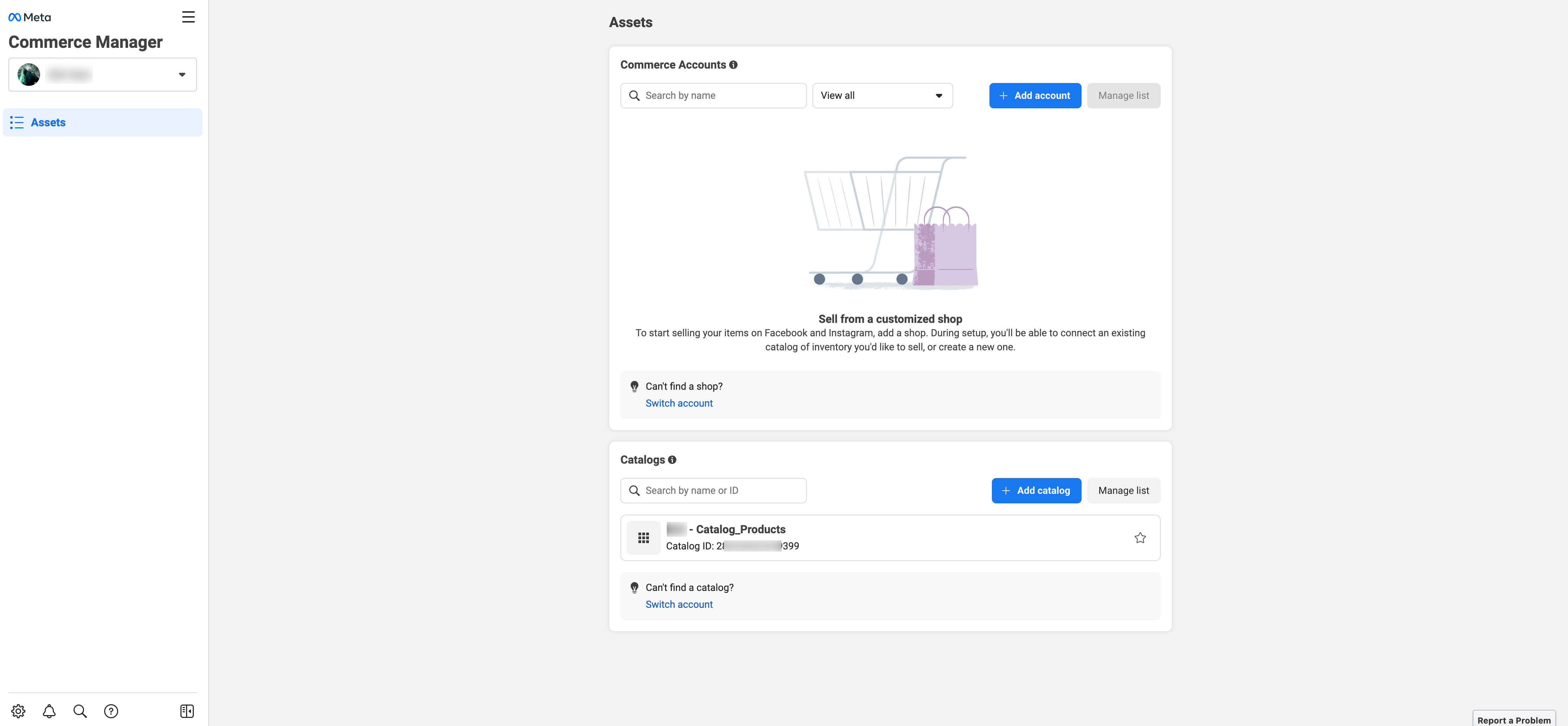This screenshot has width=1568, height=726.
Task: Open the Catalog_Products catalog row
Action: [890, 537]
